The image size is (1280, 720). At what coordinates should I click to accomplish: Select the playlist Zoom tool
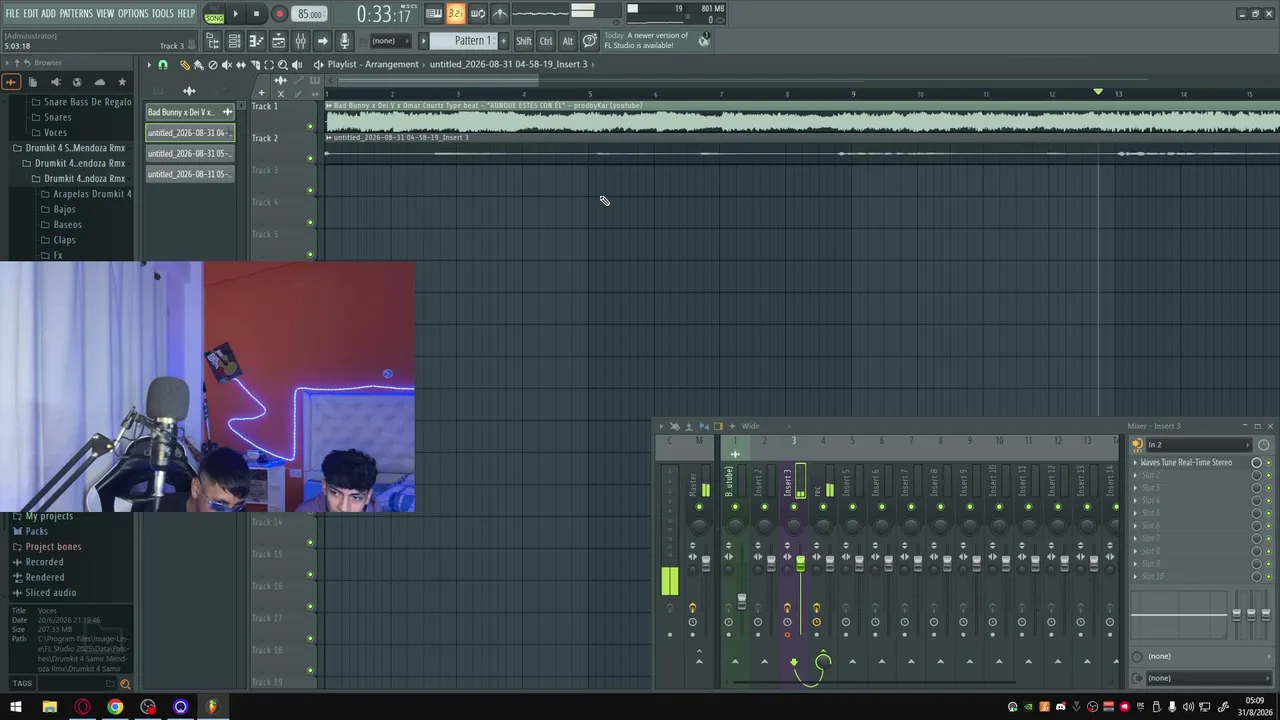[283, 65]
